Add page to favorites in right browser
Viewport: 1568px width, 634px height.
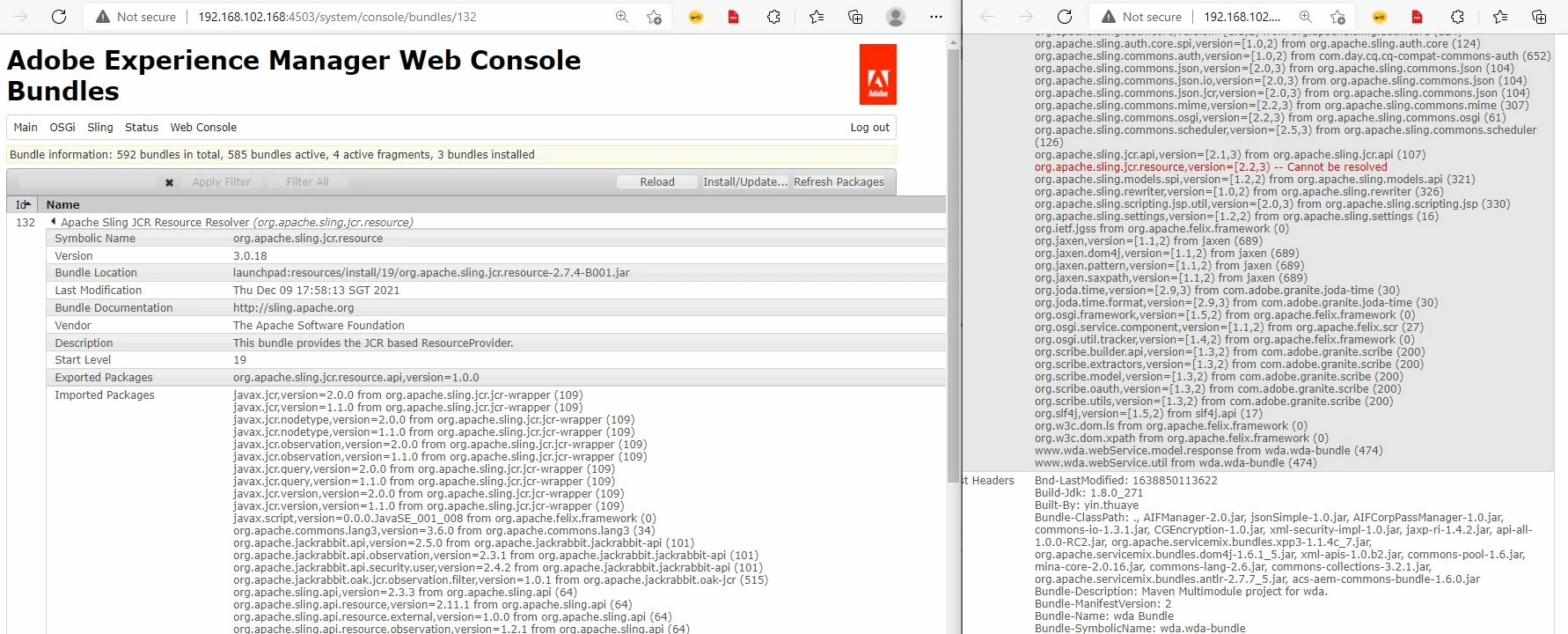coord(1337,17)
